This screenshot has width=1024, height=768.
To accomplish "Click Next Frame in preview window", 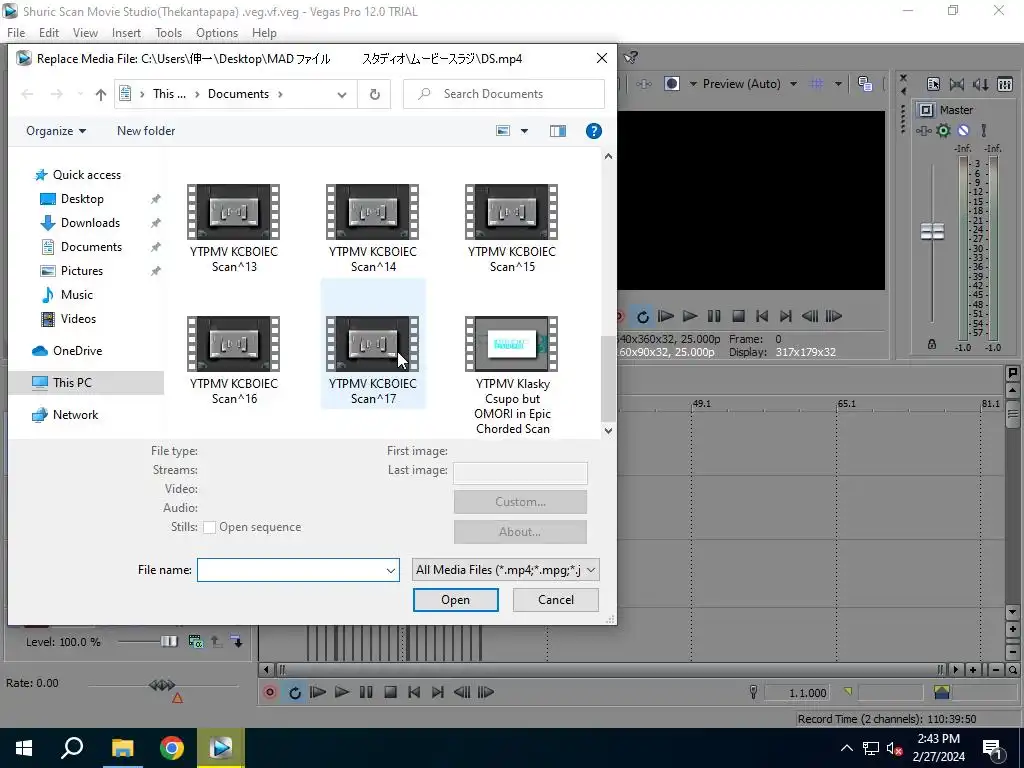I will tap(834, 317).
